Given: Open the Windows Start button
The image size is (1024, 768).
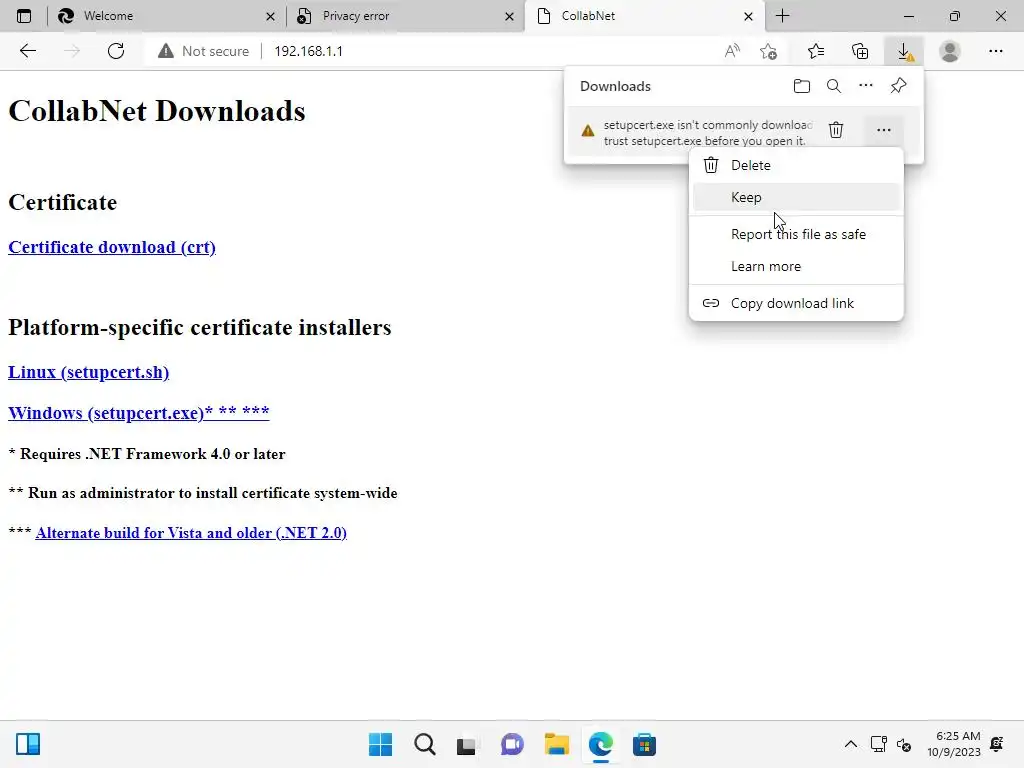Looking at the screenshot, I should point(380,744).
